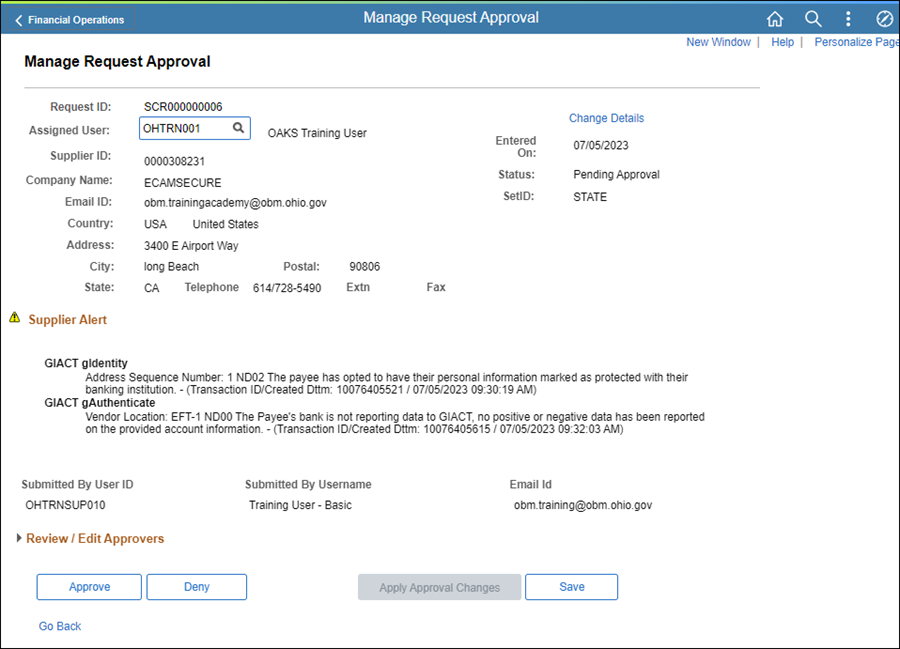
Task: Click the Review / Edit Approvers label
Action: [95, 539]
